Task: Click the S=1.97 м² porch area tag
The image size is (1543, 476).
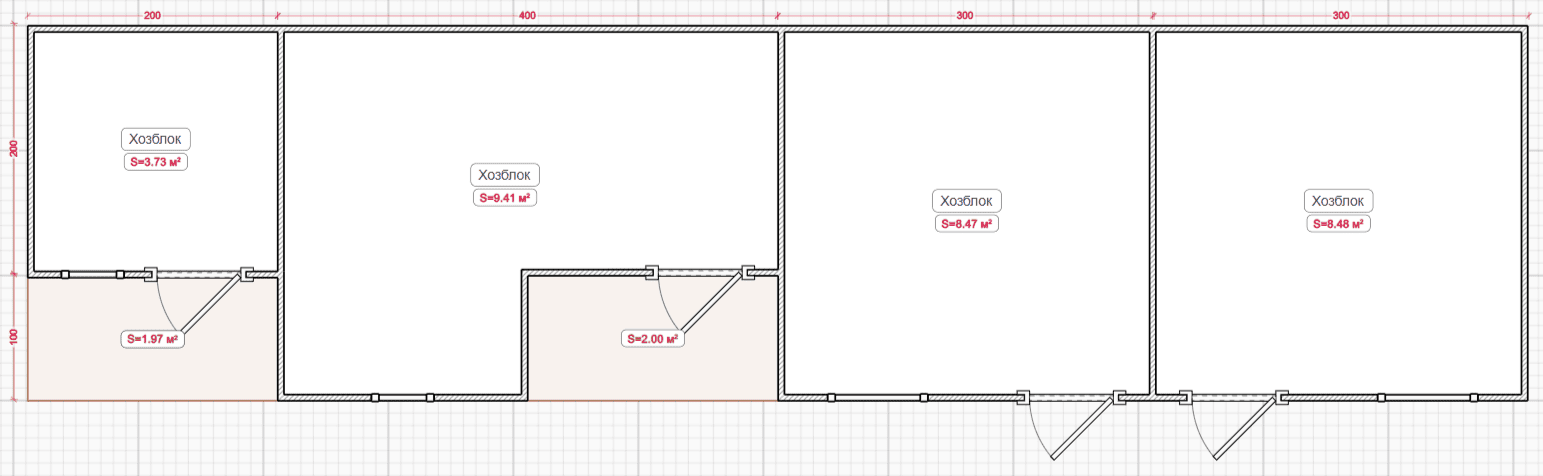Action: pyautogui.click(x=153, y=339)
